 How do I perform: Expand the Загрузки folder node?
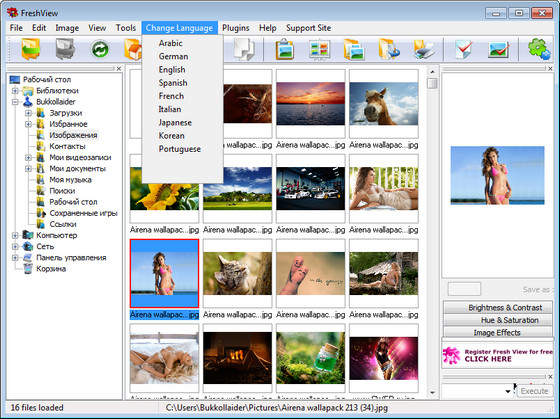pos(28,113)
